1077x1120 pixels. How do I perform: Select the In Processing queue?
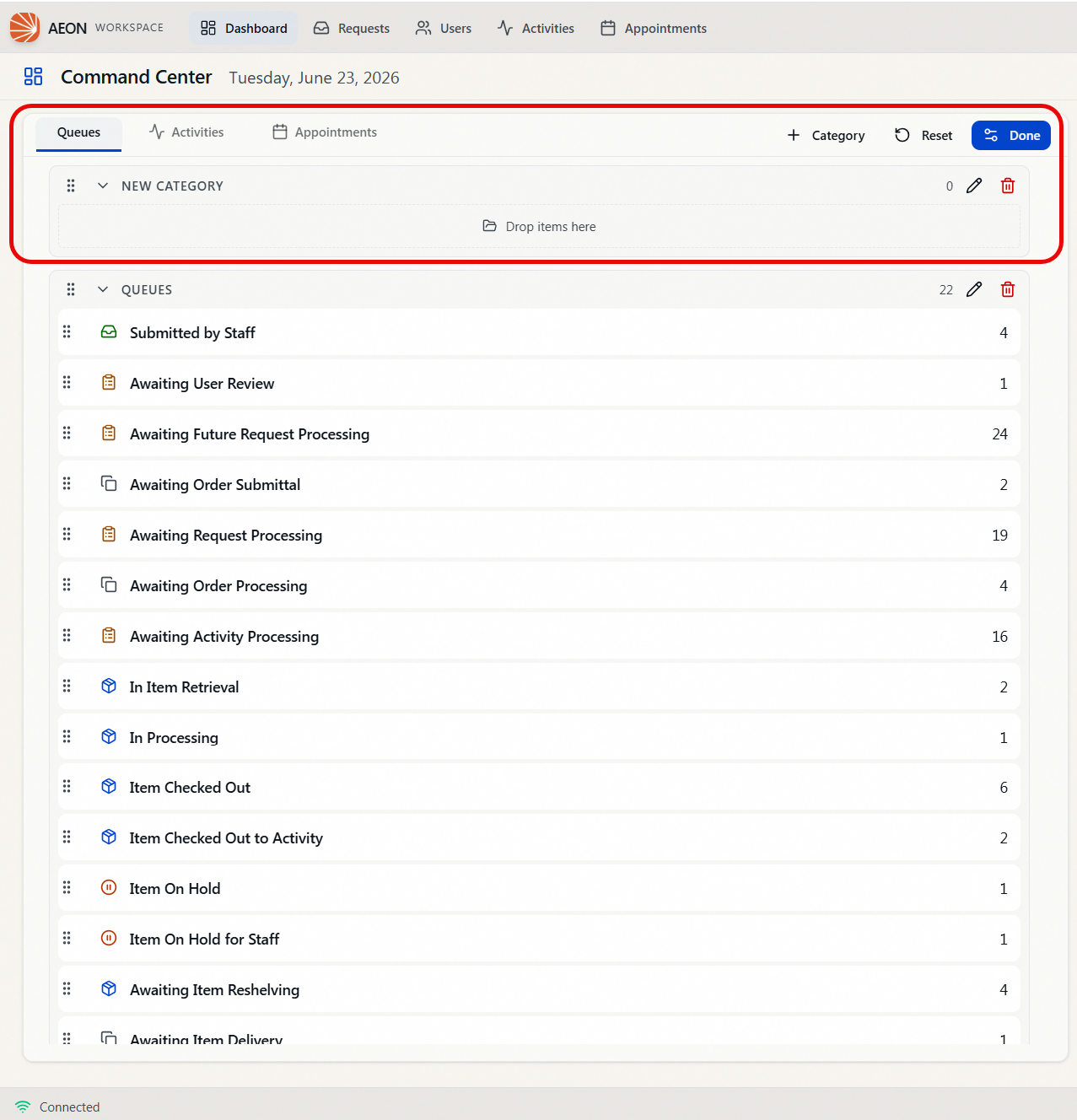point(539,737)
